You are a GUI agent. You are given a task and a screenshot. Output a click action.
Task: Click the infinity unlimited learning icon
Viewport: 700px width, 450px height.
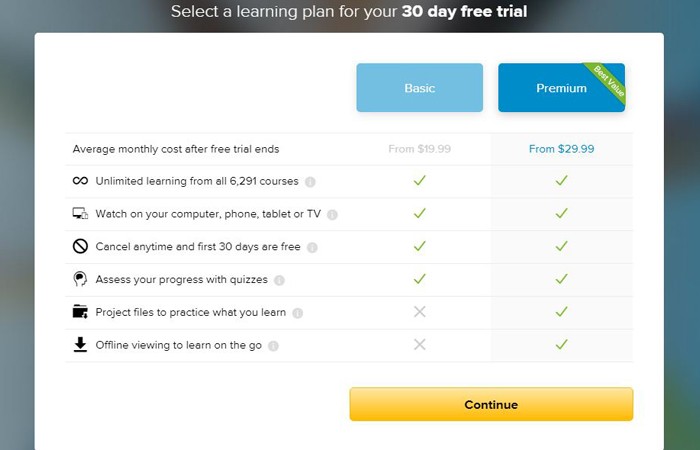[80, 181]
